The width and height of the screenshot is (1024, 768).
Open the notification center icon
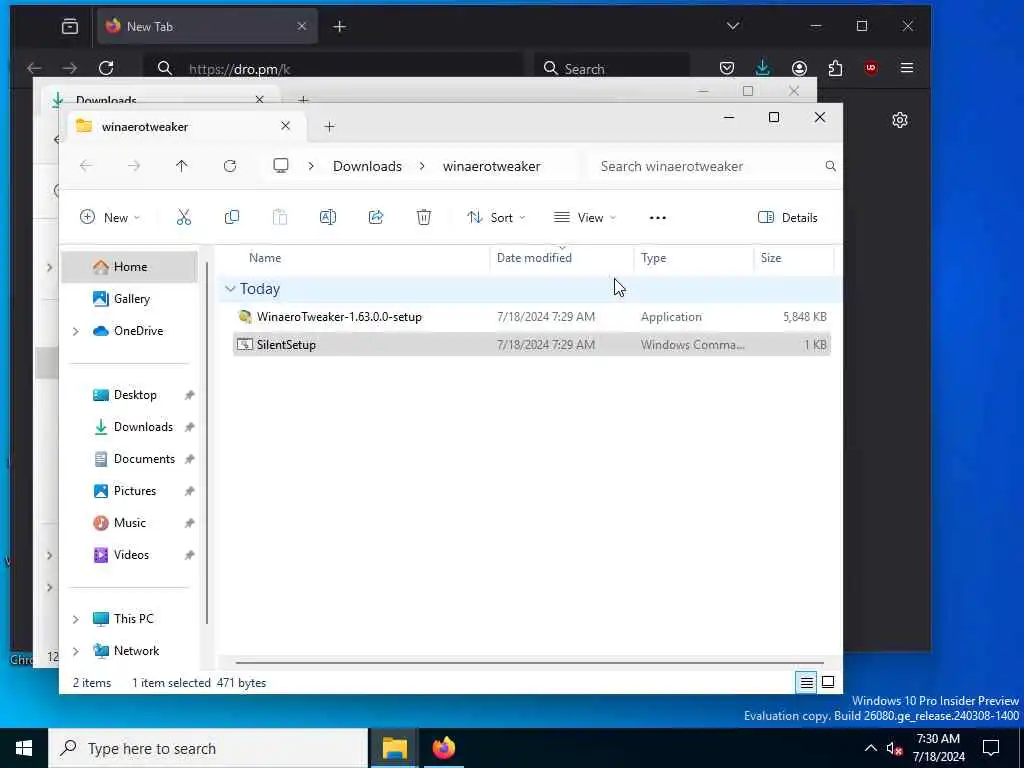(991, 748)
